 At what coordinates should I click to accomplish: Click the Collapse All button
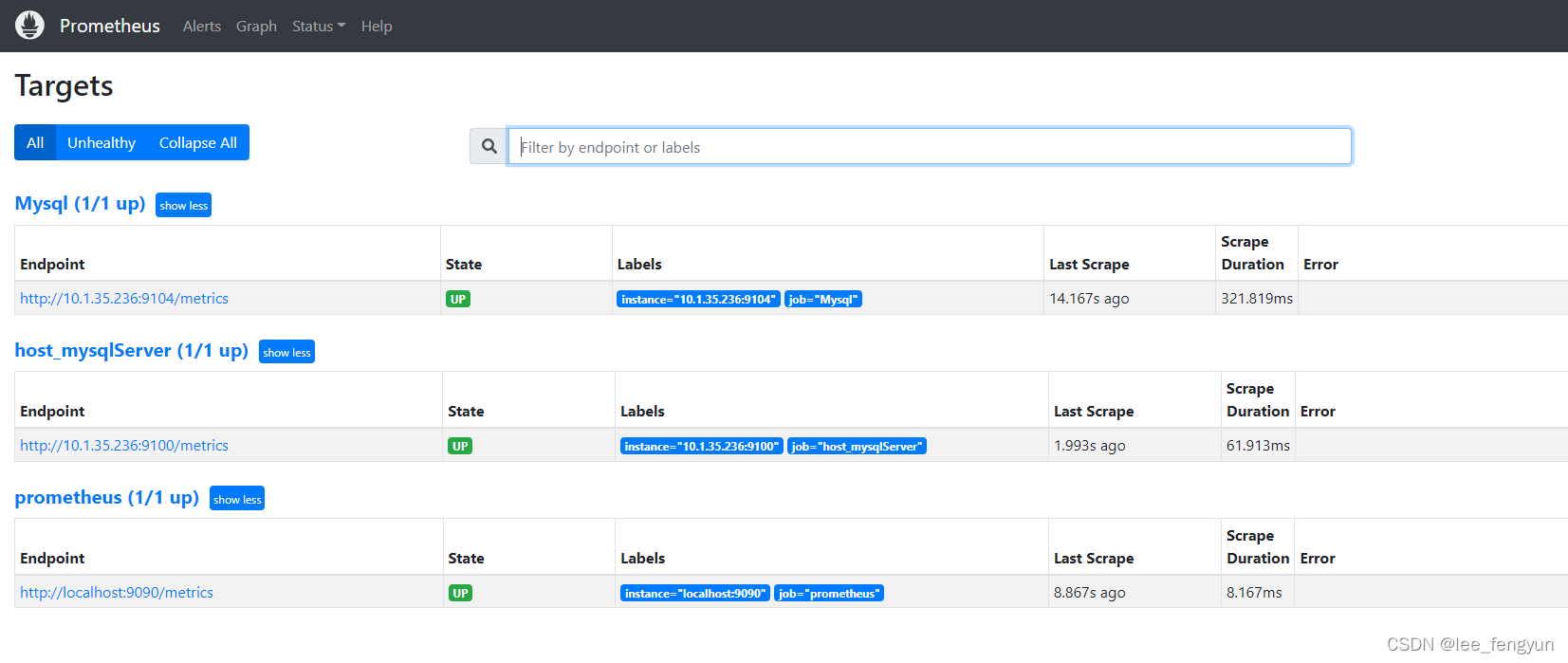pyautogui.click(x=198, y=142)
